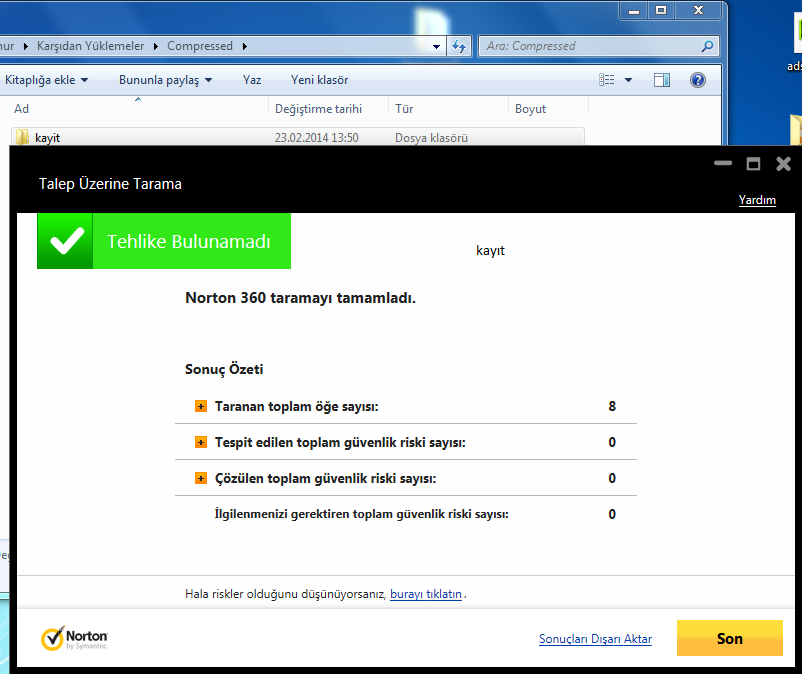Image resolution: width=802 pixels, height=674 pixels.
Task: Select the kayit folder in Explorer
Action: (298, 137)
